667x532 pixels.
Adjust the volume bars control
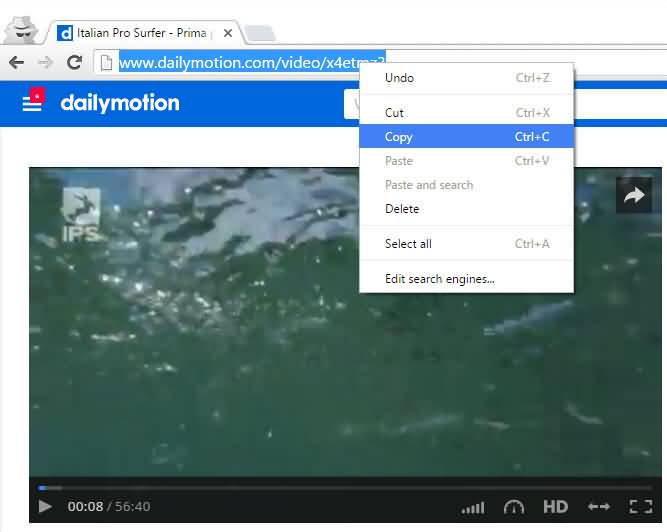tap(473, 507)
